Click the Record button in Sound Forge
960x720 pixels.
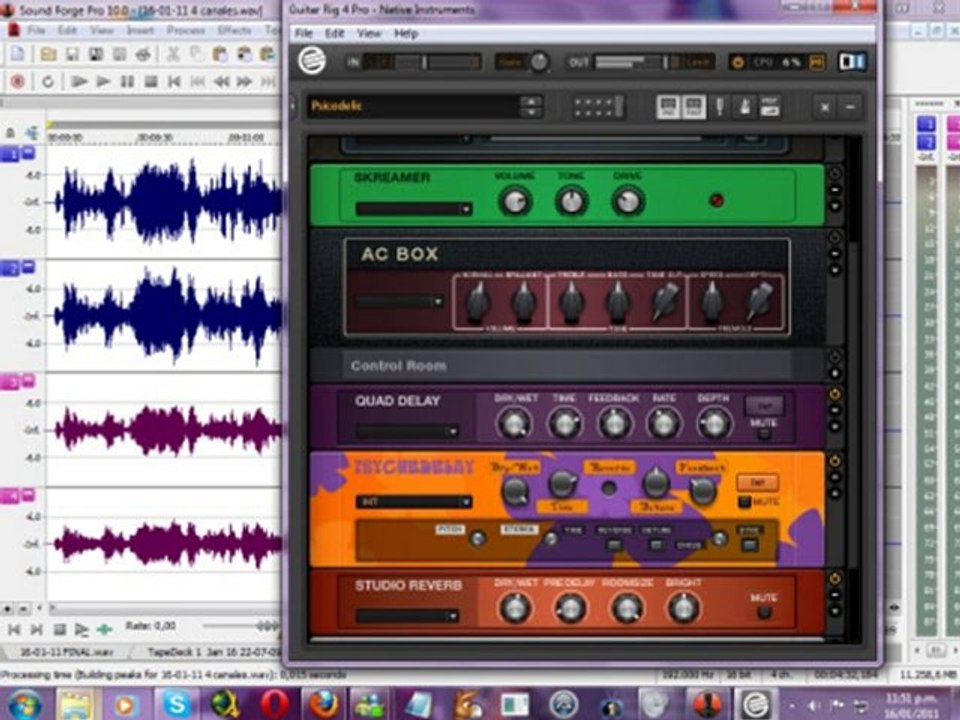[x=18, y=81]
